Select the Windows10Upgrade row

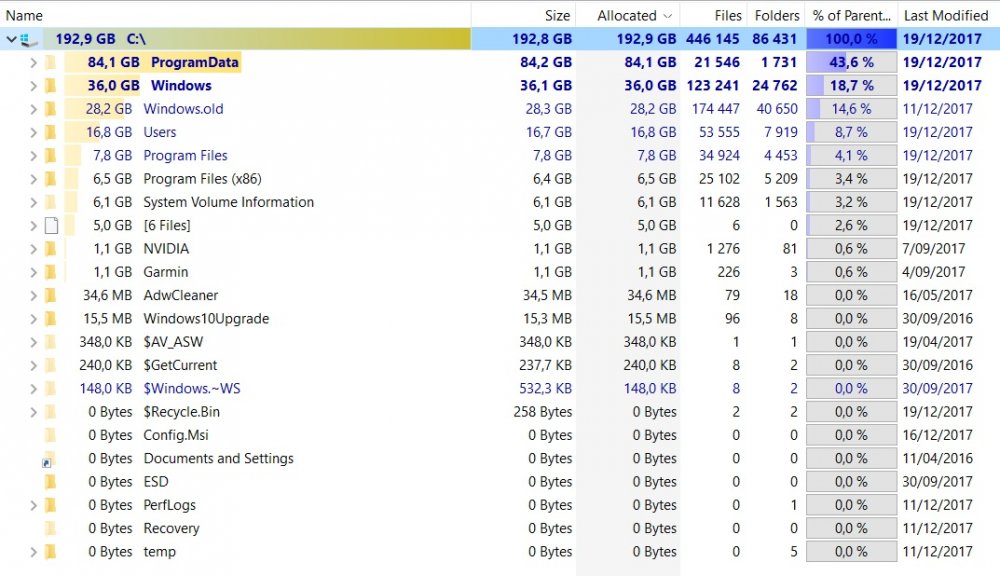(206, 319)
